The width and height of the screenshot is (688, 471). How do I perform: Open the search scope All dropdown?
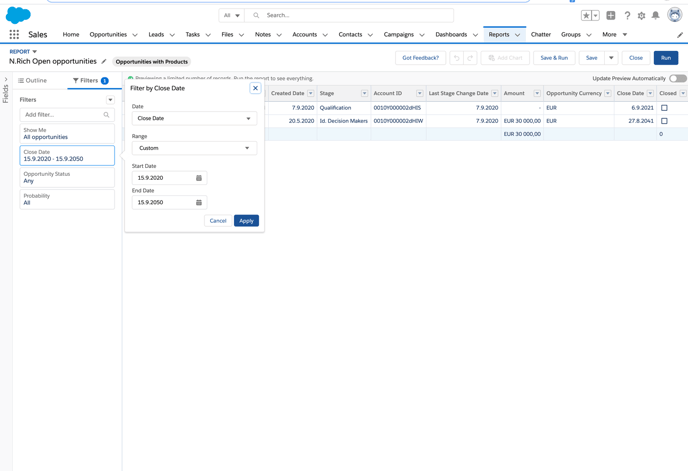(x=232, y=15)
